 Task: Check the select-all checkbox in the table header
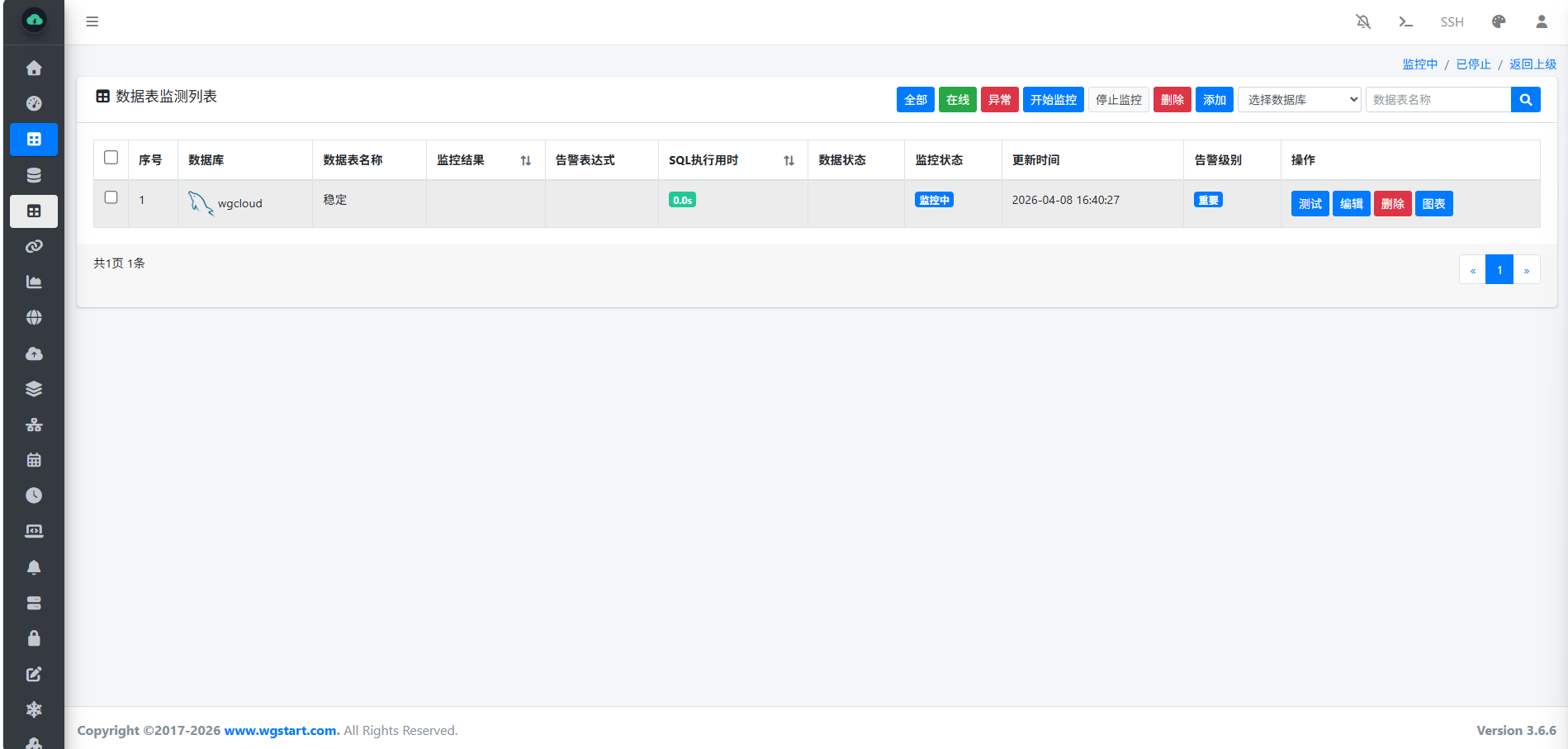click(111, 157)
